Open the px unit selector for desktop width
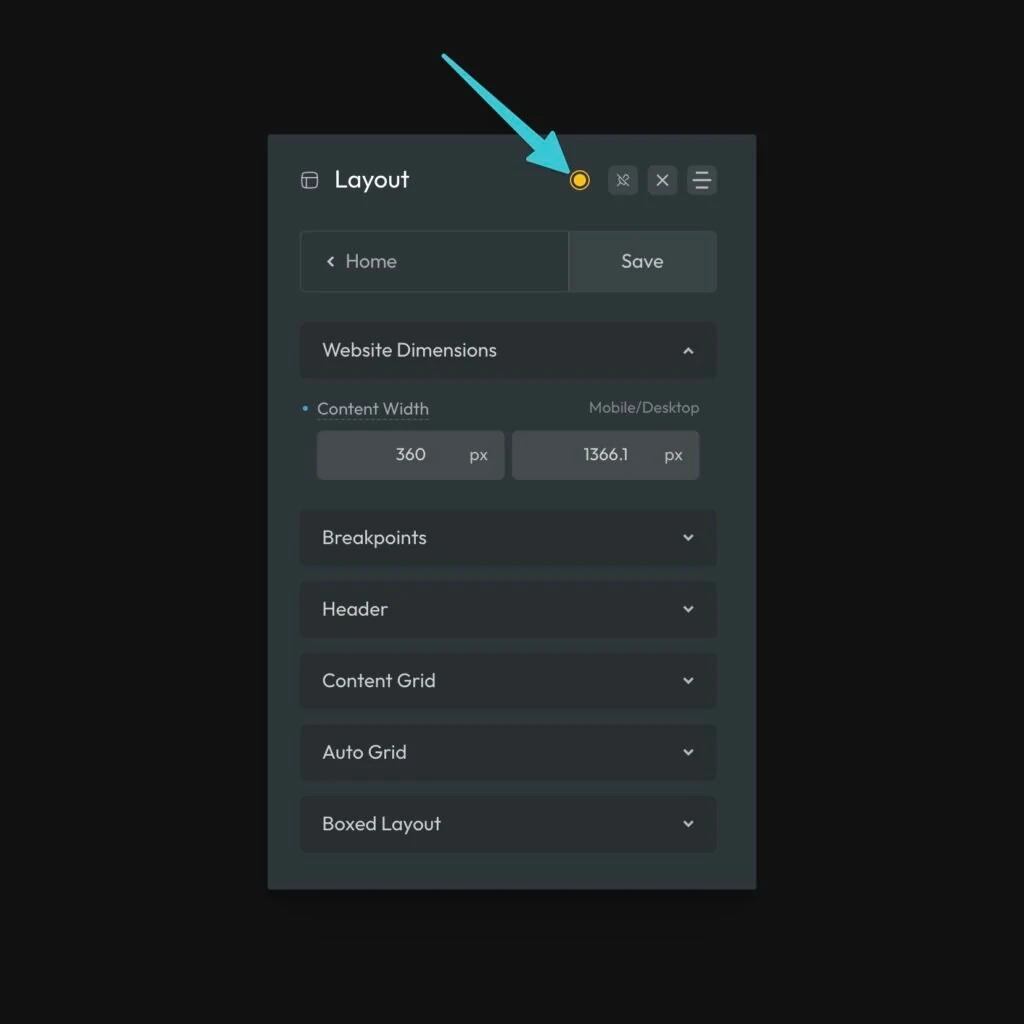1024x1024 pixels. pyautogui.click(x=674, y=455)
